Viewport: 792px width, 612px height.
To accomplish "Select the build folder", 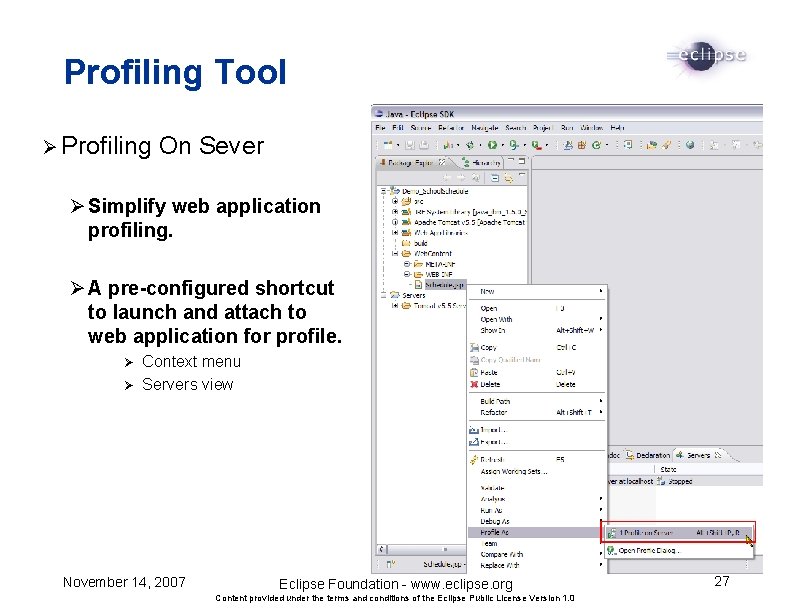I will point(415,243).
